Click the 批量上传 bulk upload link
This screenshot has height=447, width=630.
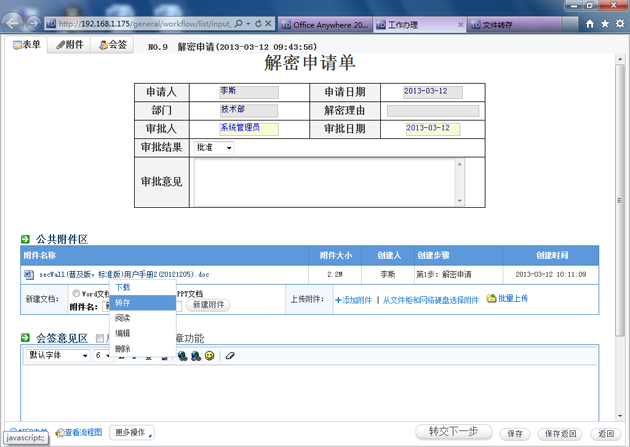[512, 299]
